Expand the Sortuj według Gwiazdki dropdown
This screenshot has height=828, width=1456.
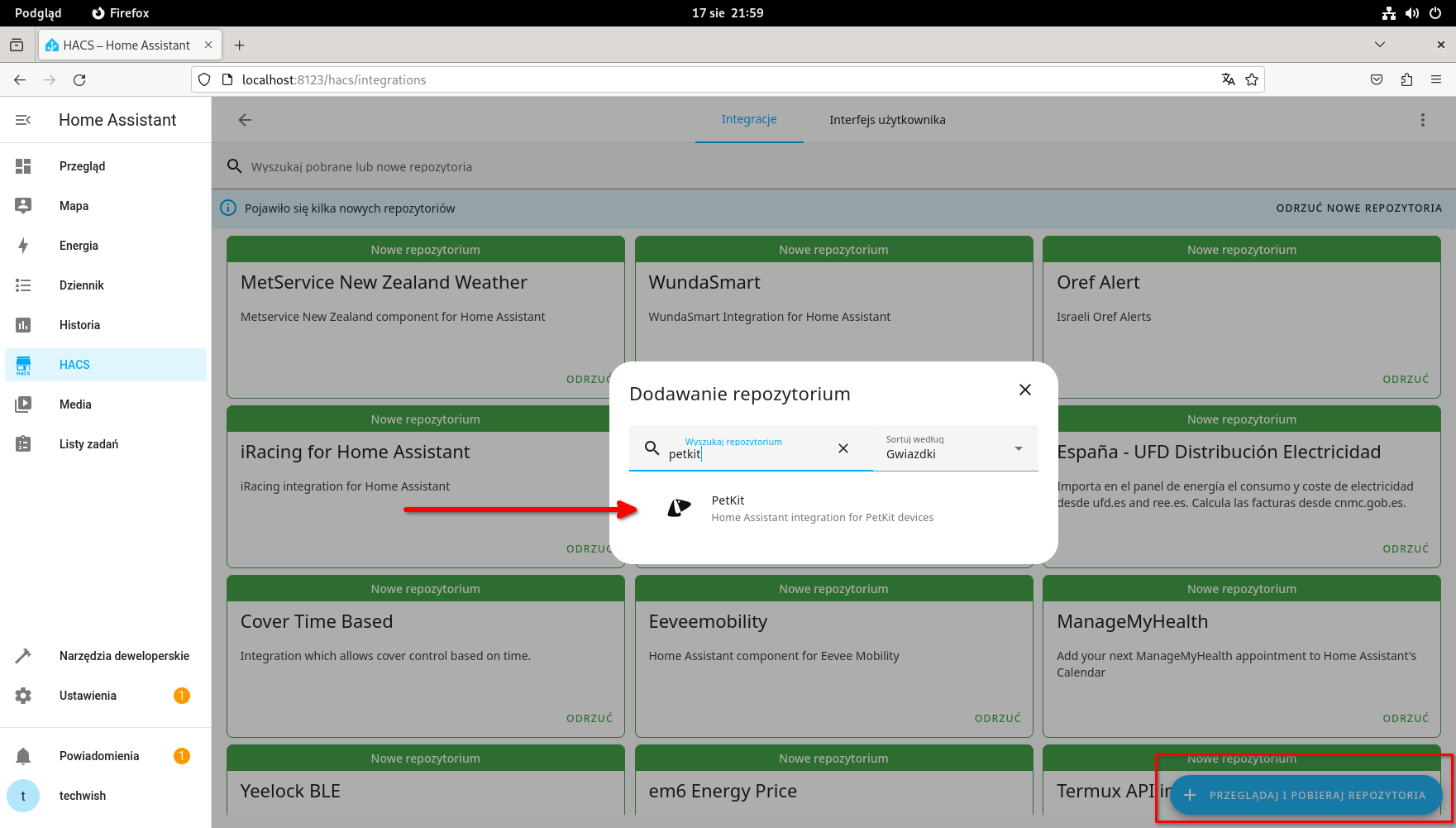956,448
